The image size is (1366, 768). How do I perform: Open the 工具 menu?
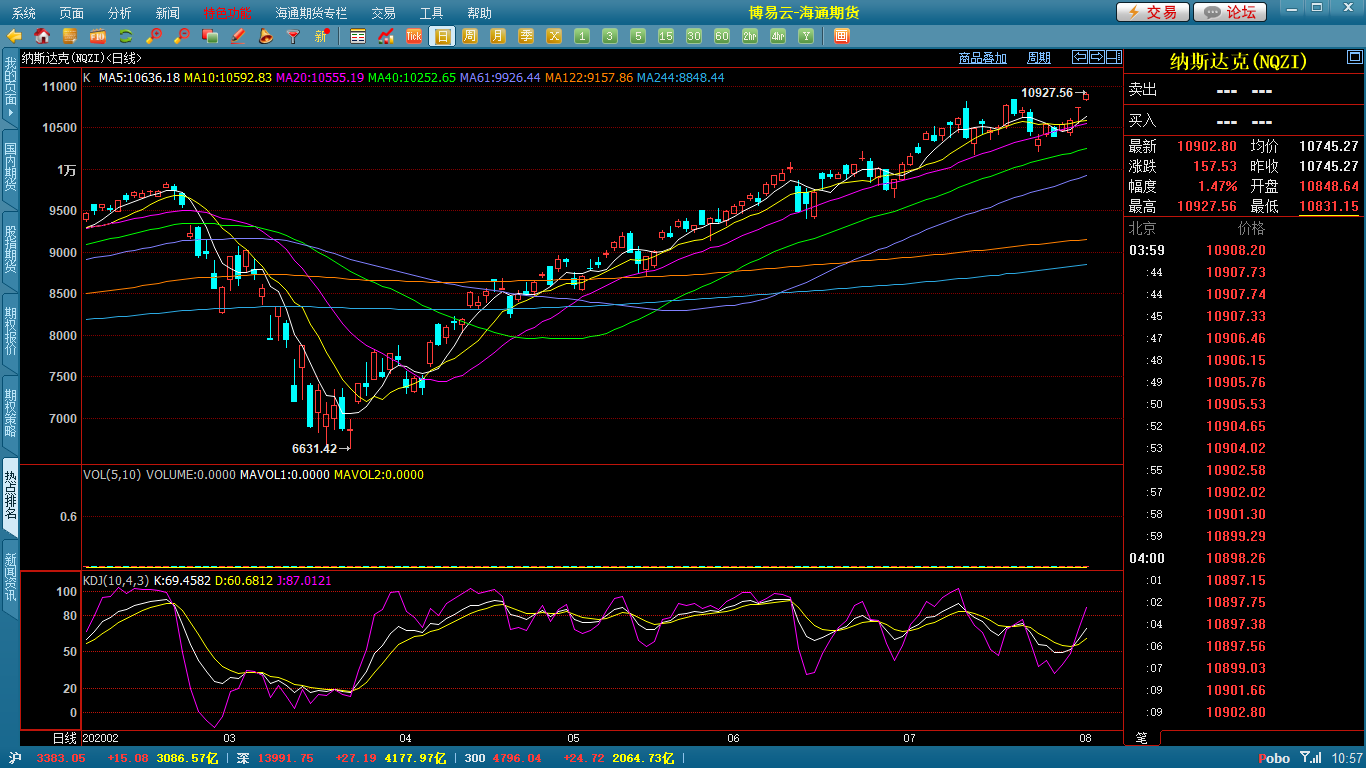432,13
